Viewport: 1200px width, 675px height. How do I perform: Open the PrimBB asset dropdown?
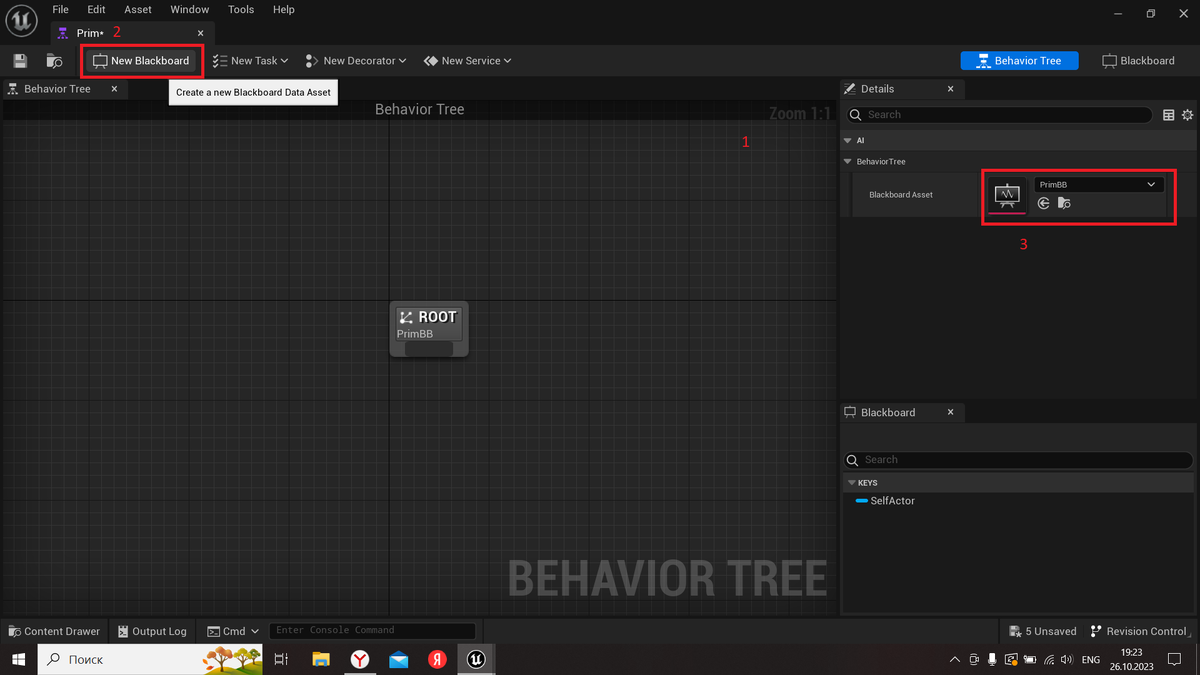point(1098,185)
